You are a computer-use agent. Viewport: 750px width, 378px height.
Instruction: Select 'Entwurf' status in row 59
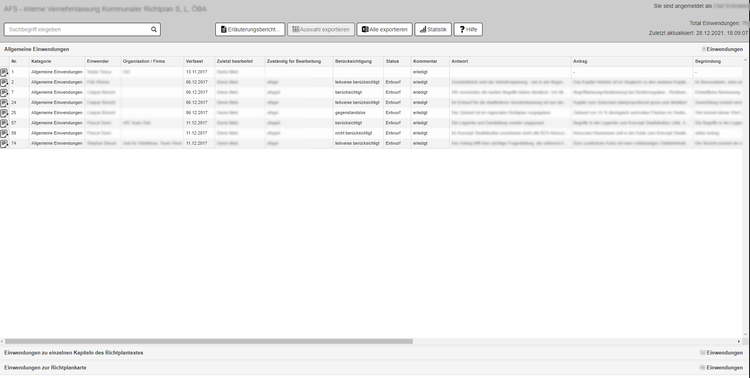pyautogui.click(x=393, y=133)
